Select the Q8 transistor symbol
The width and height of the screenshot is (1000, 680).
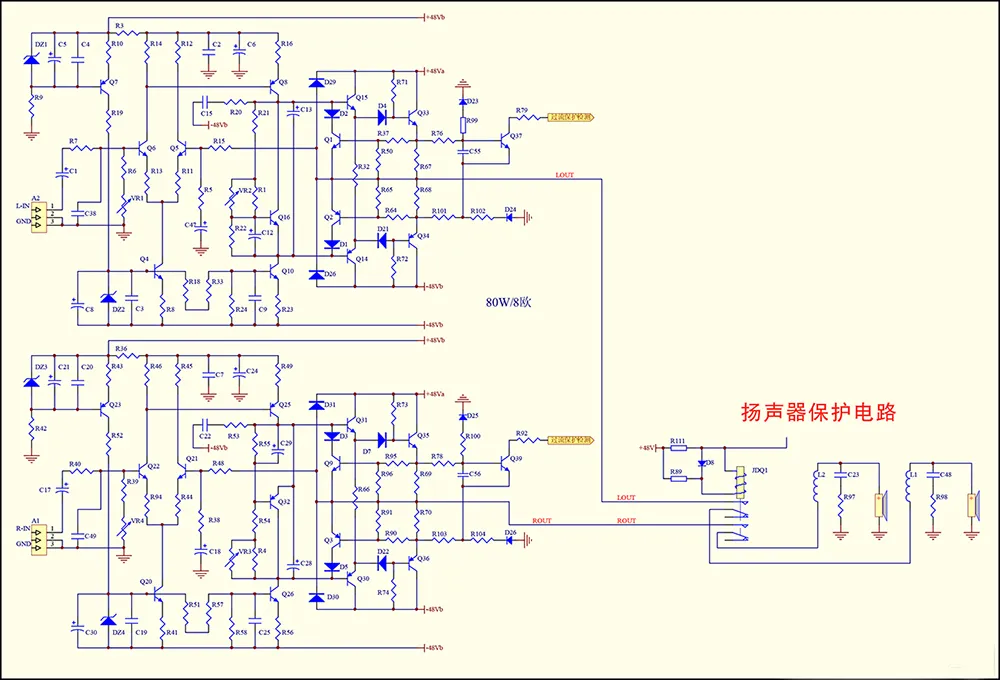pyautogui.click(x=275, y=86)
